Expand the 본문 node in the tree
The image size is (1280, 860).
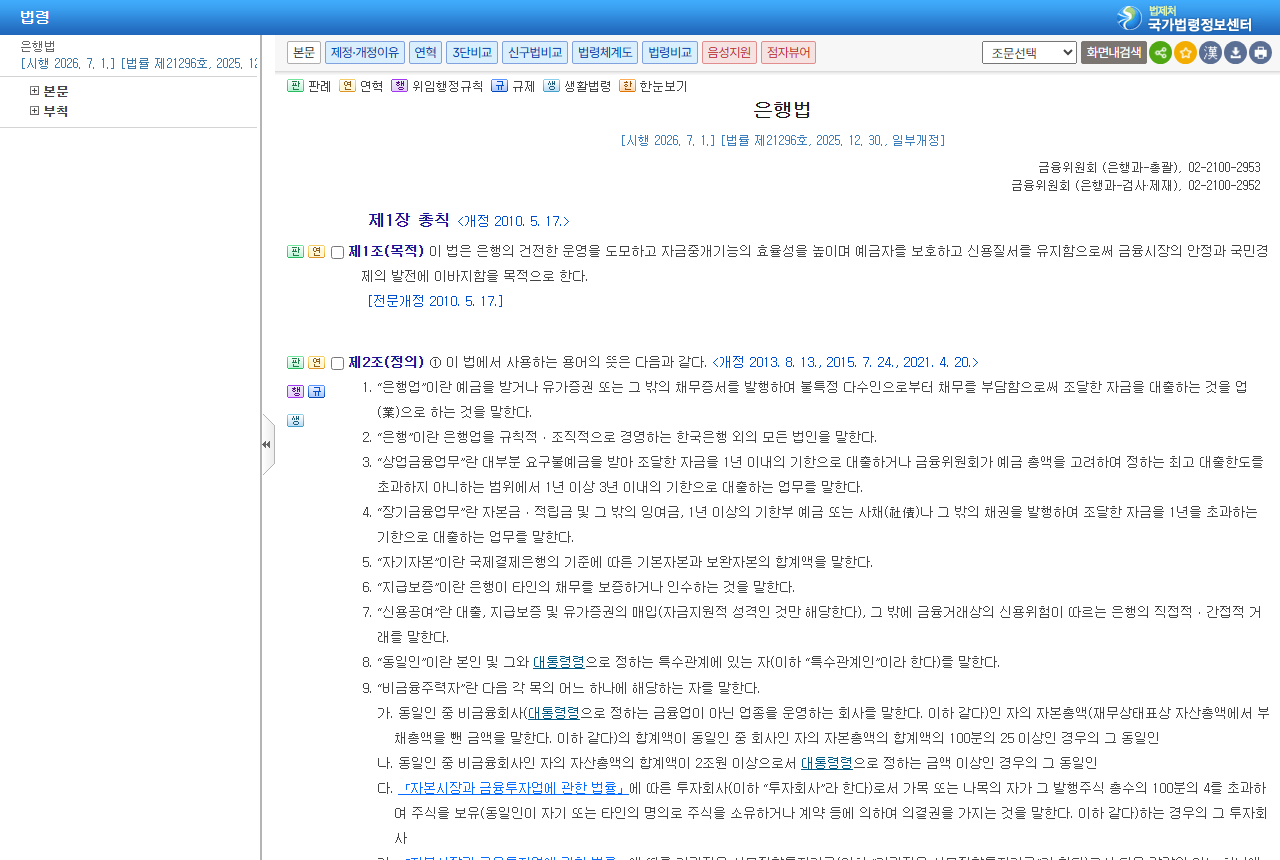click(34, 91)
